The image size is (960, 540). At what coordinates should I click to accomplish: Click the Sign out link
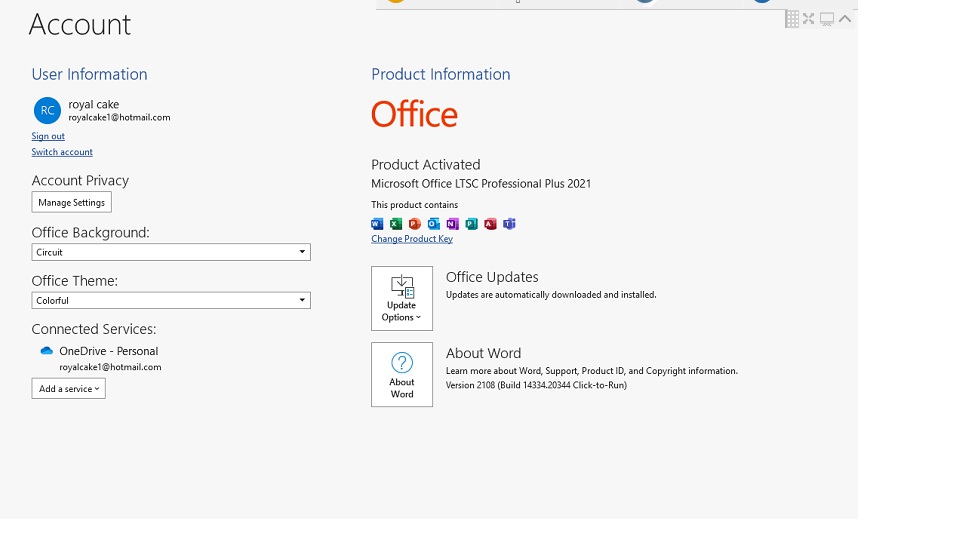(x=48, y=136)
